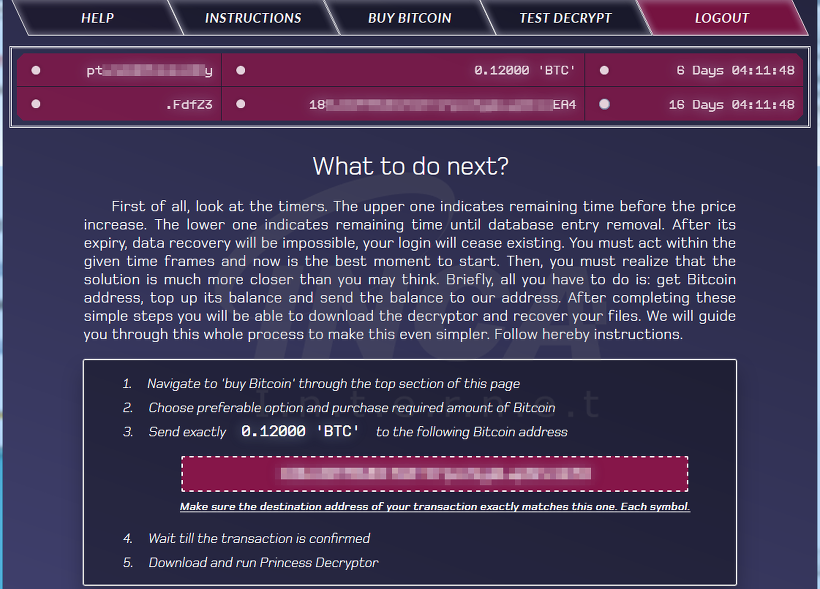Screen dimensions: 820x589
Task: Go to the TEST DECRYPT tab
Action: 565,18
